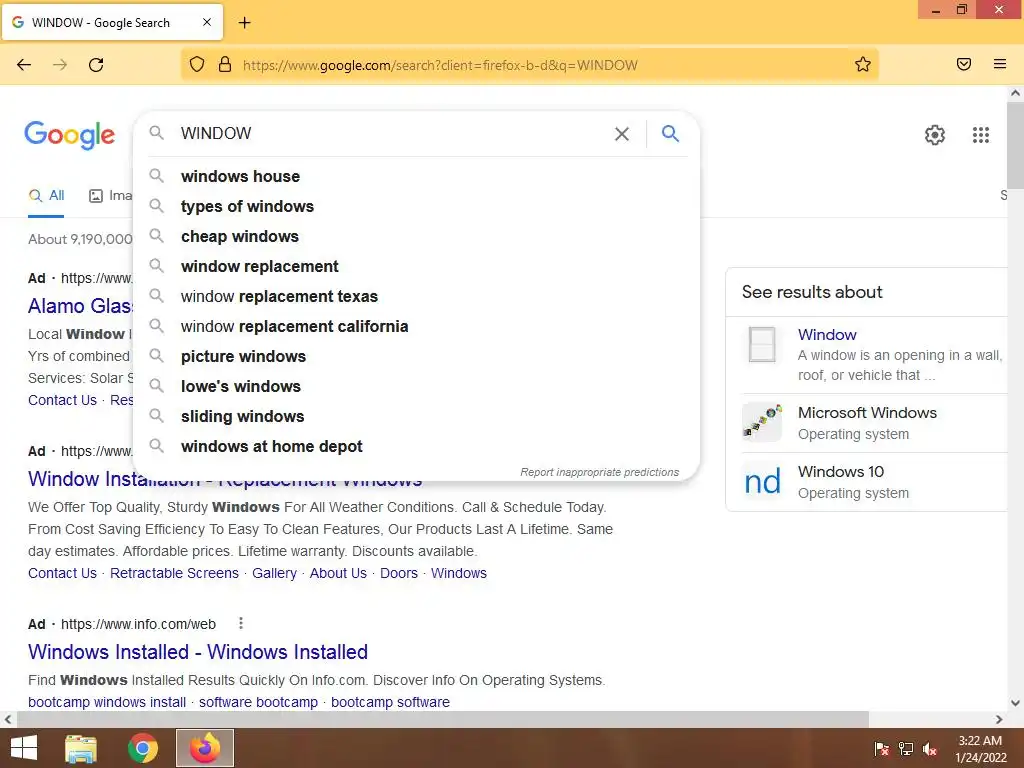Image resolution: width=1024 pixels, height=768 pixels.
Task: Click the About Us sitelink
Action: click(338, 573)
